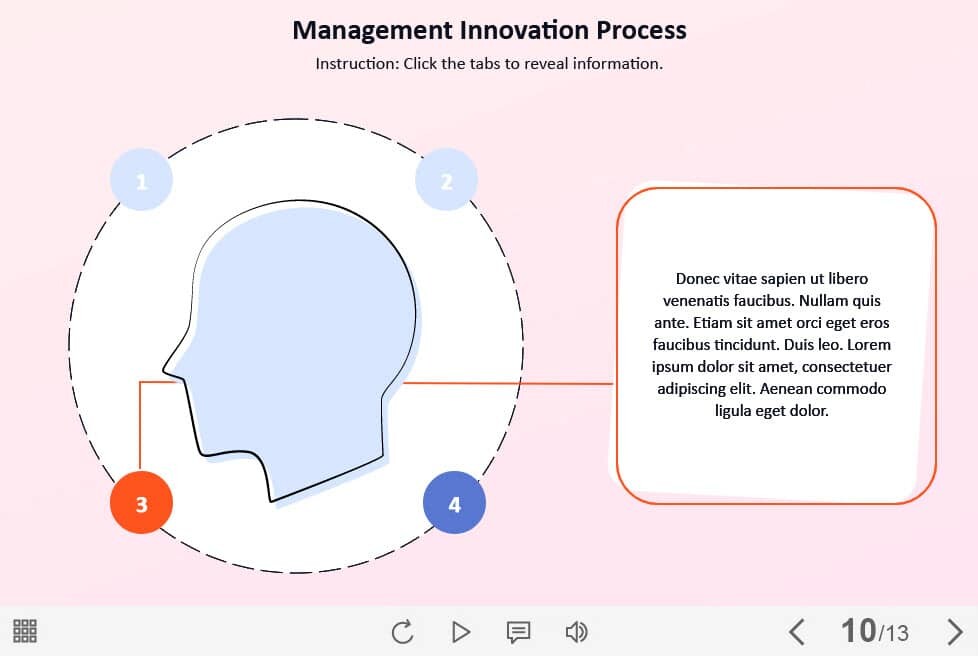Select tab number 2 circle
The height and width of the screenshot is (656, 978).
click(446, 182)
